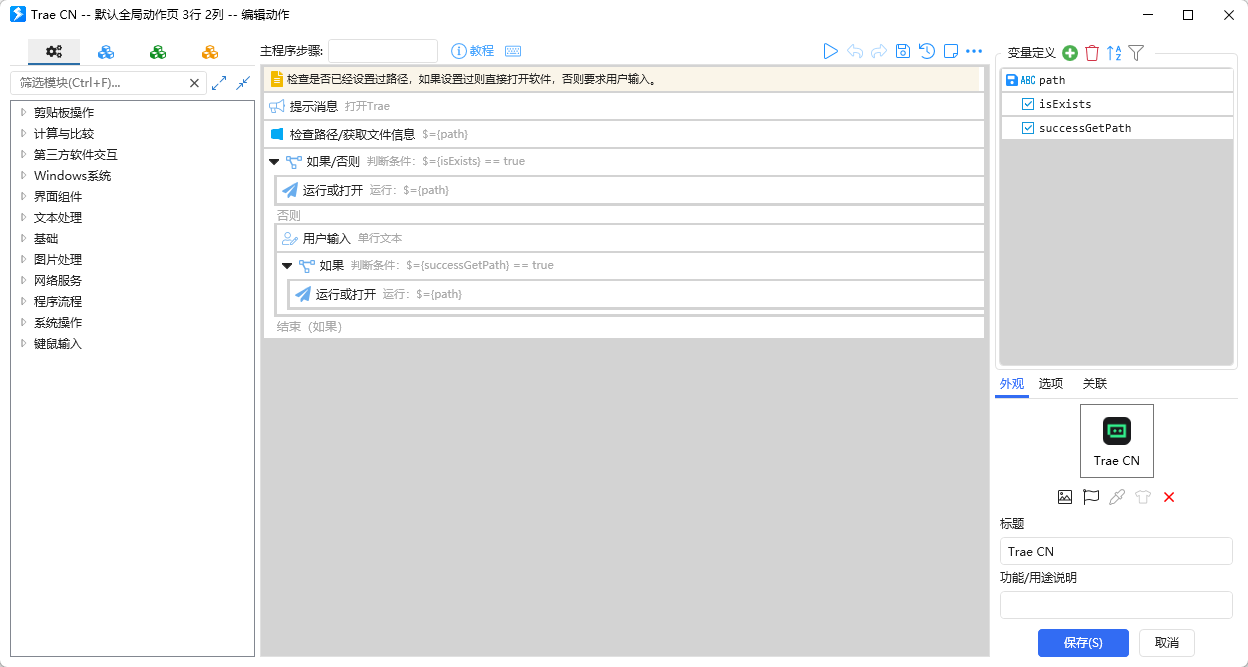Select the 运行或打开 step under 如果/否则
This screenshot has width=1248, height=667.
point(631,190)
